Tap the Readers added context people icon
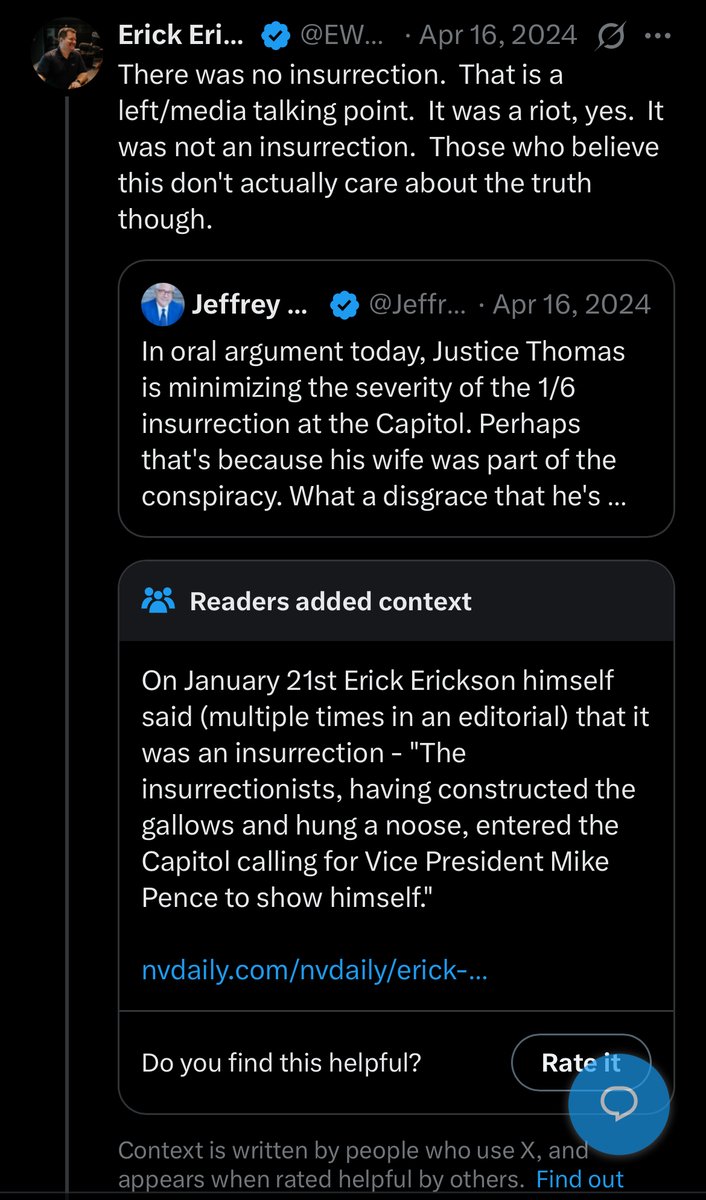Screen dimensions: 706x1200 pos(158,600)
